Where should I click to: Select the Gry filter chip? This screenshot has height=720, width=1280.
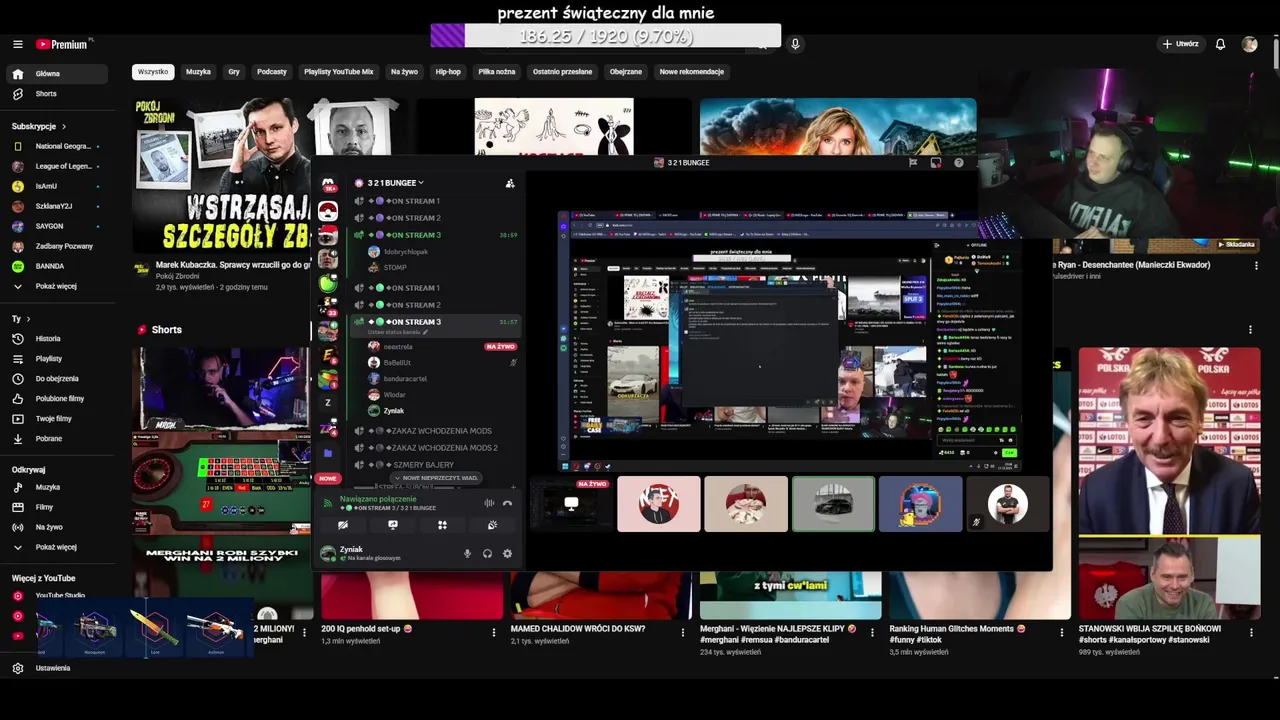tap(234, 72)
